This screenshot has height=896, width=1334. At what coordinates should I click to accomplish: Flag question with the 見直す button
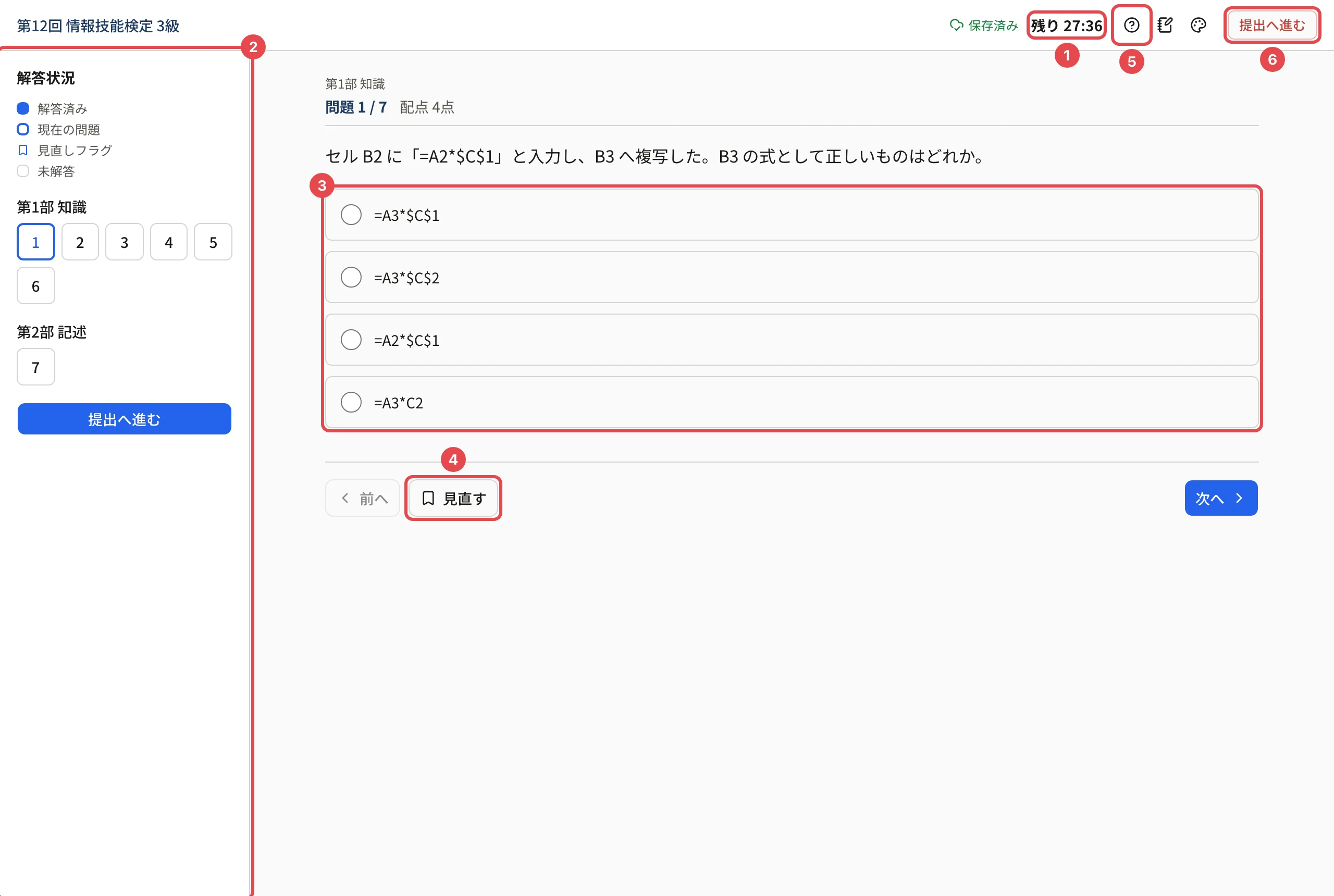[x=453, y=499]
